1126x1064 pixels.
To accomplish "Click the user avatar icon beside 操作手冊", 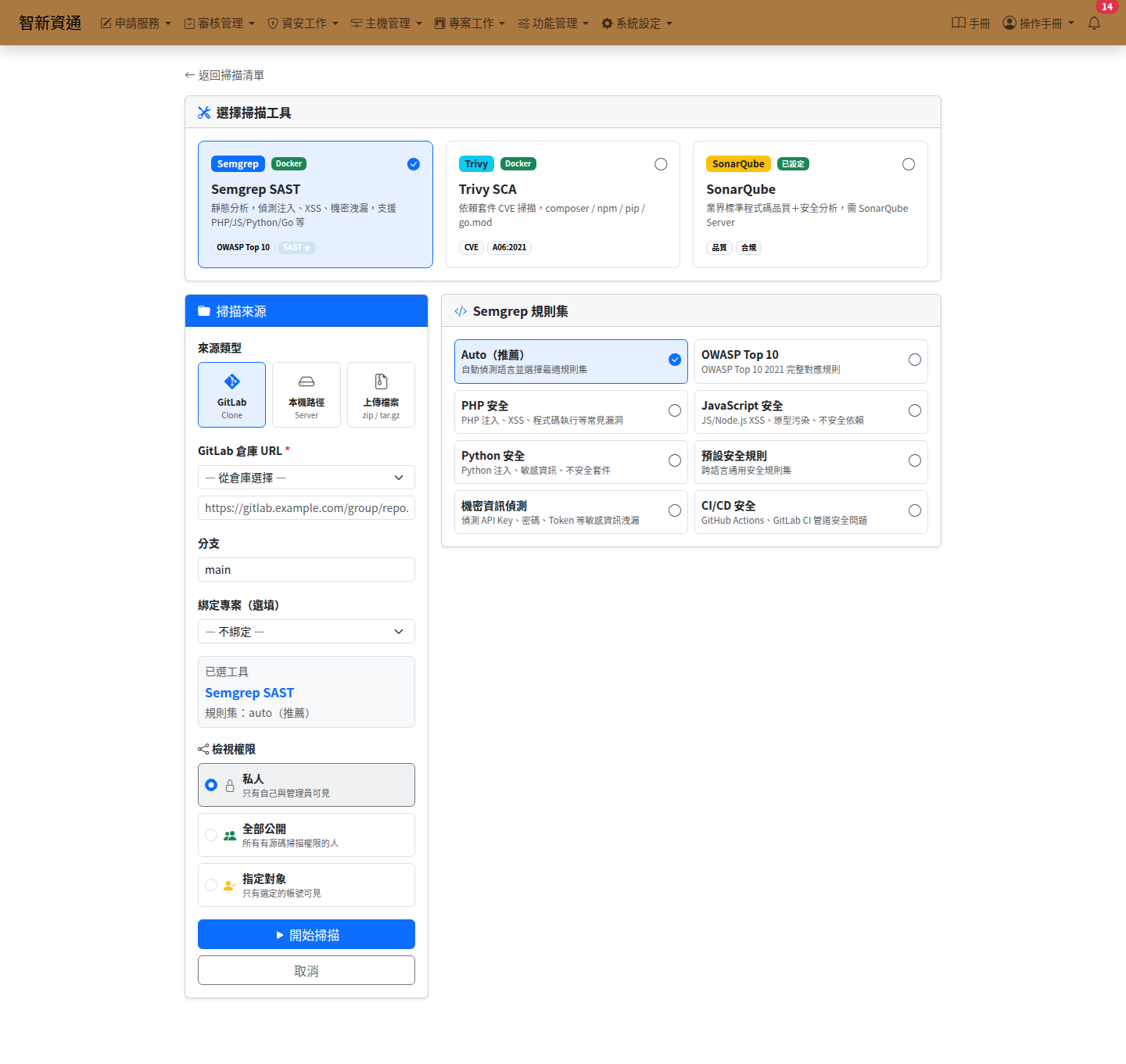I will [1009, 23].
